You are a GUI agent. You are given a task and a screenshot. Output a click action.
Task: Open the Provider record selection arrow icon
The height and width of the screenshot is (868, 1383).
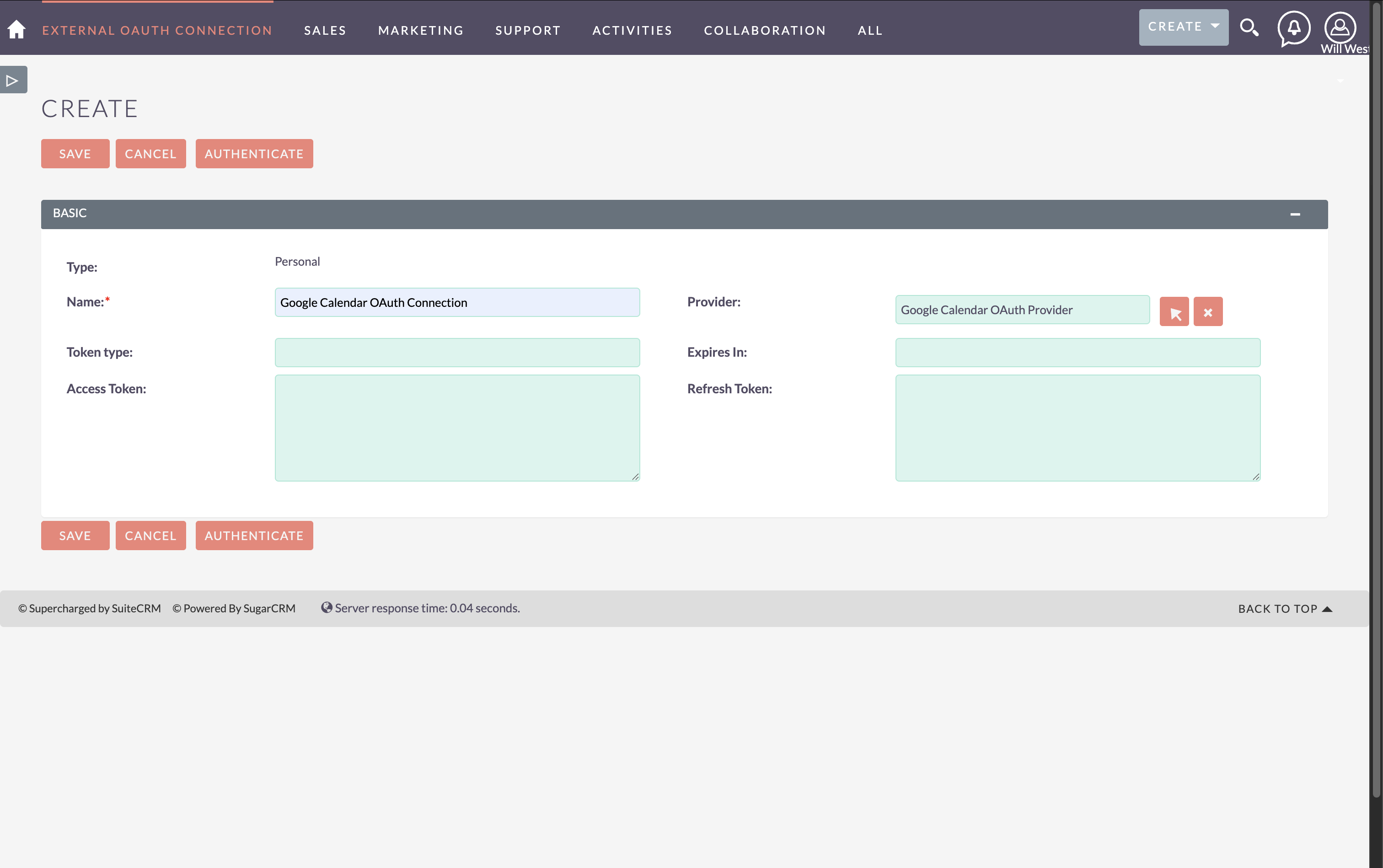(1174, 311)
